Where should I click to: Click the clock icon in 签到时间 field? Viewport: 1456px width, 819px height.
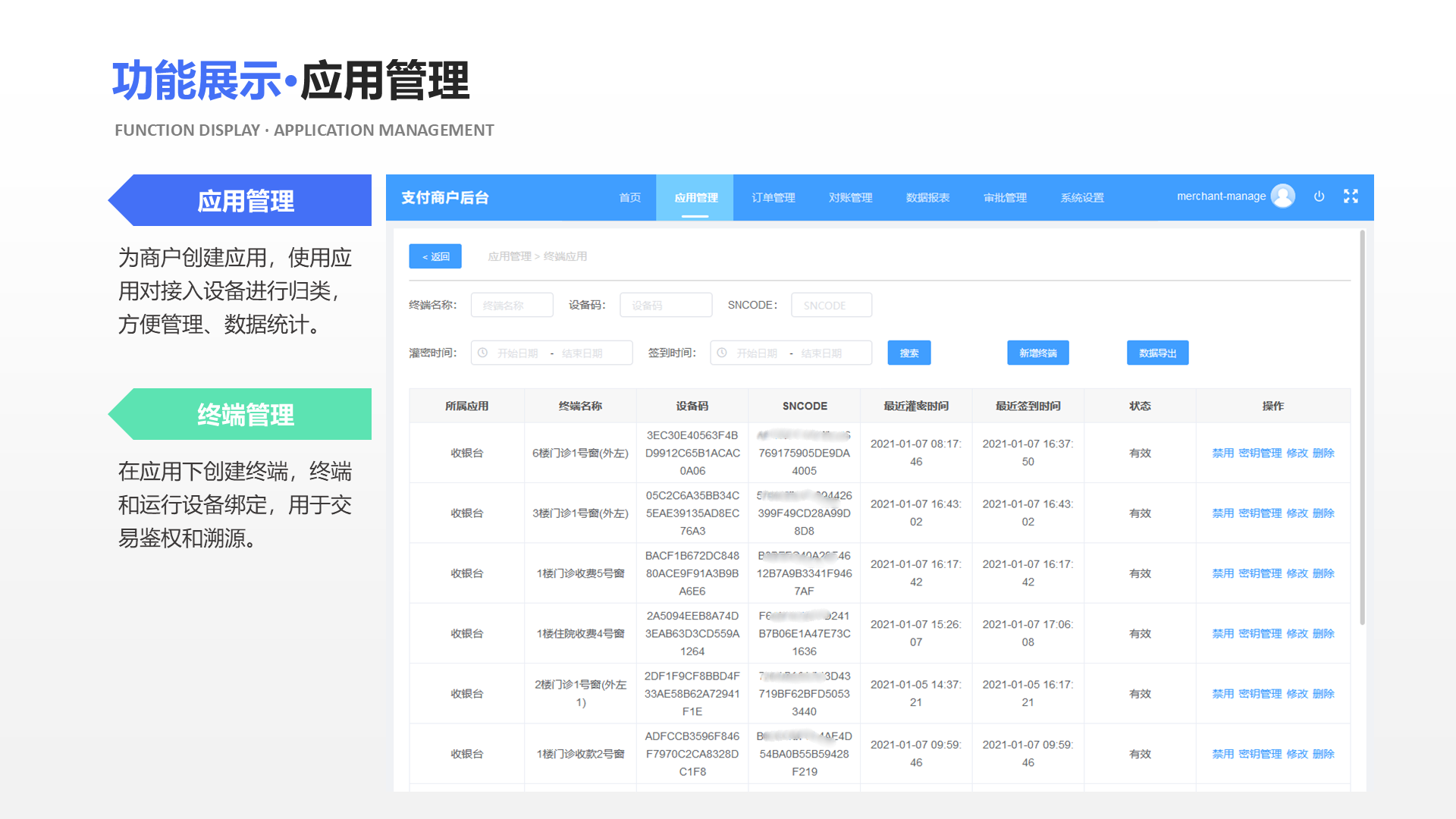pyautogui.click(x=720, y=353)
